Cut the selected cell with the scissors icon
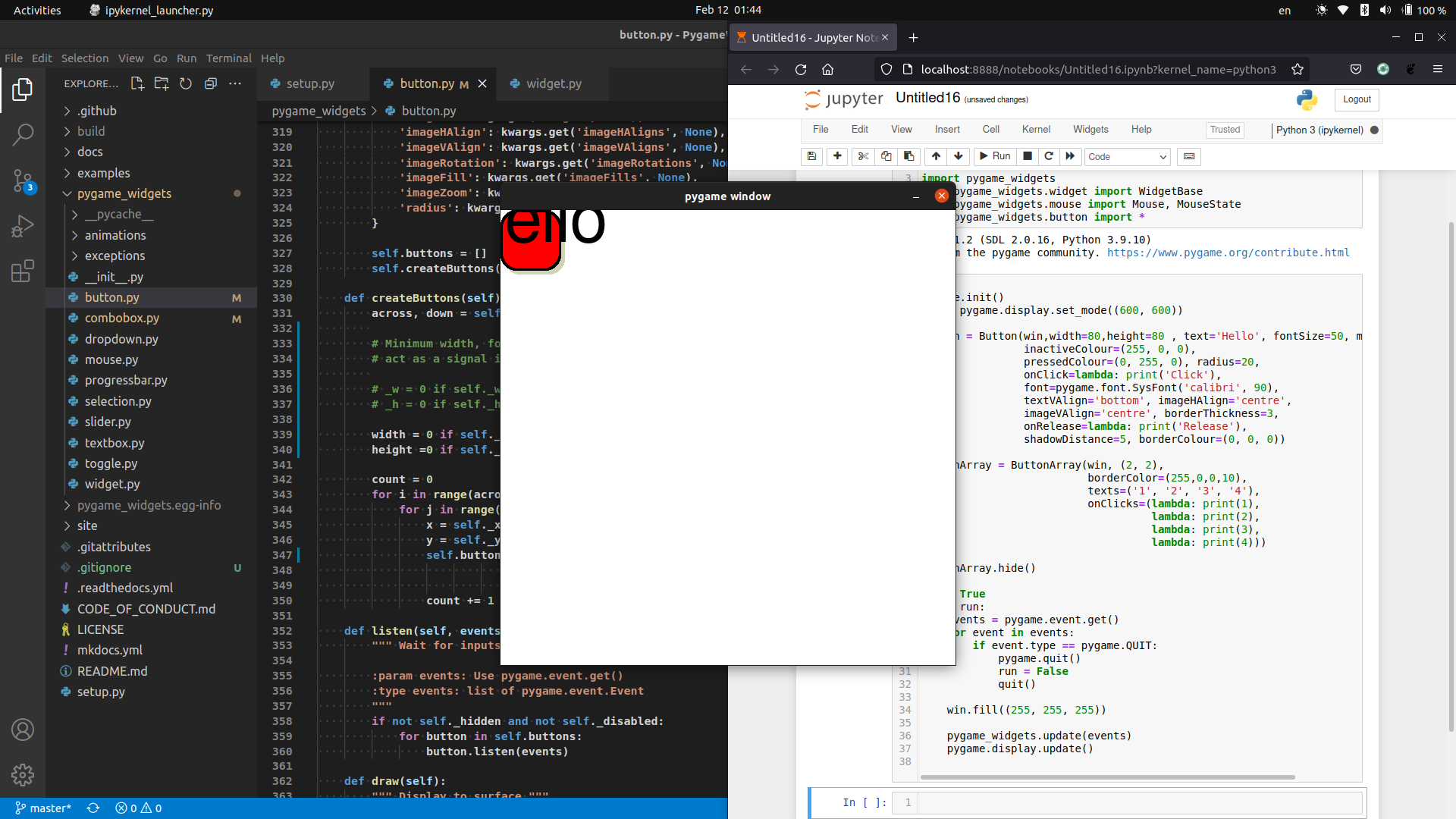Image resolution: width=1456 pixels, height=819 pixels. click(863, 156)
